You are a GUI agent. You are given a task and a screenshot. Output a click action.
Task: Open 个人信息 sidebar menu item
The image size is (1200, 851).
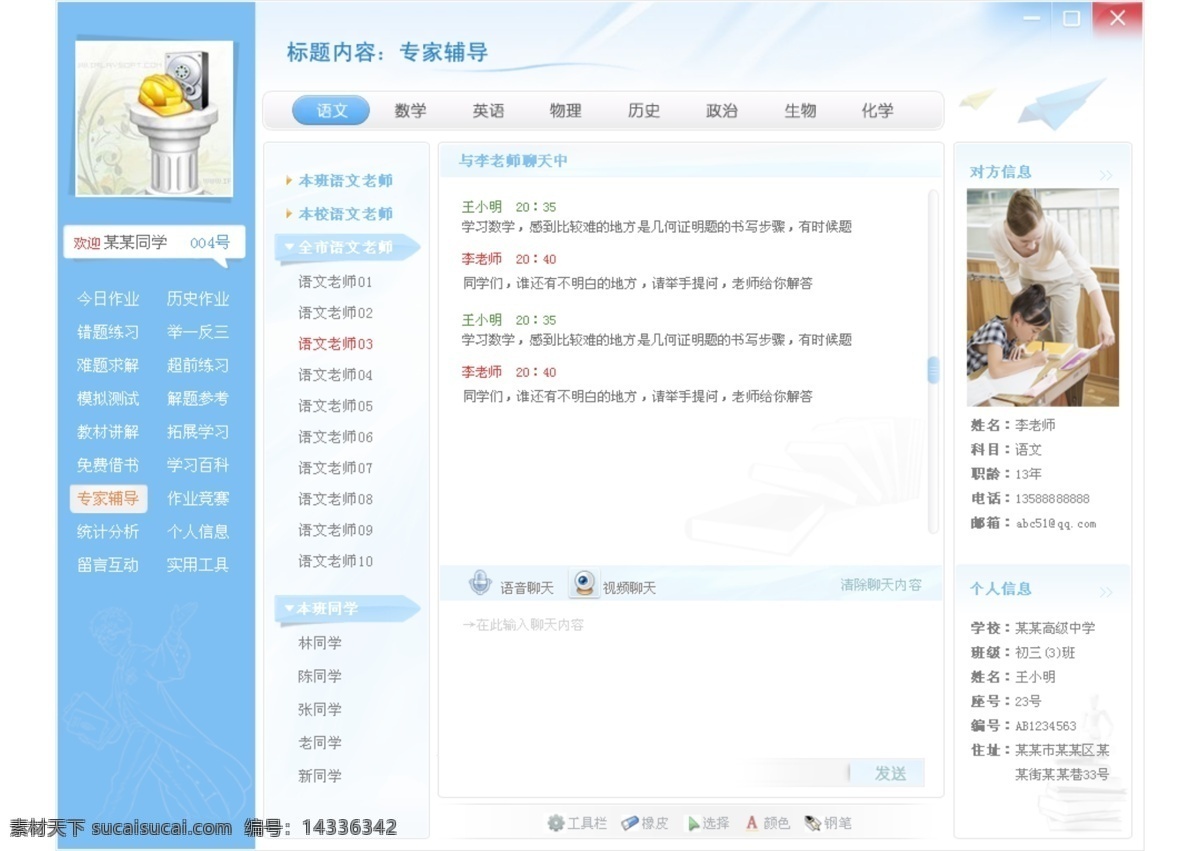pyautogui.click(x=198, y=531)
